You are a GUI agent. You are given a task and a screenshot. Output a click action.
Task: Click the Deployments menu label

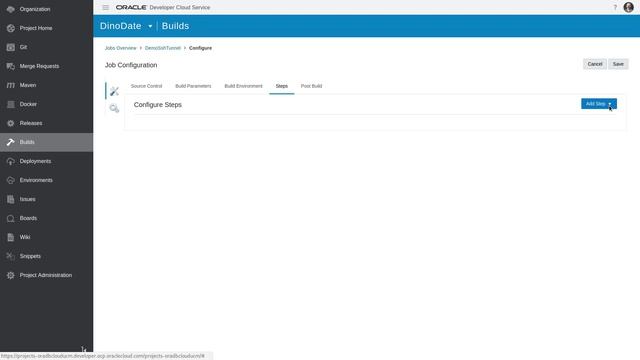point(35,161)
